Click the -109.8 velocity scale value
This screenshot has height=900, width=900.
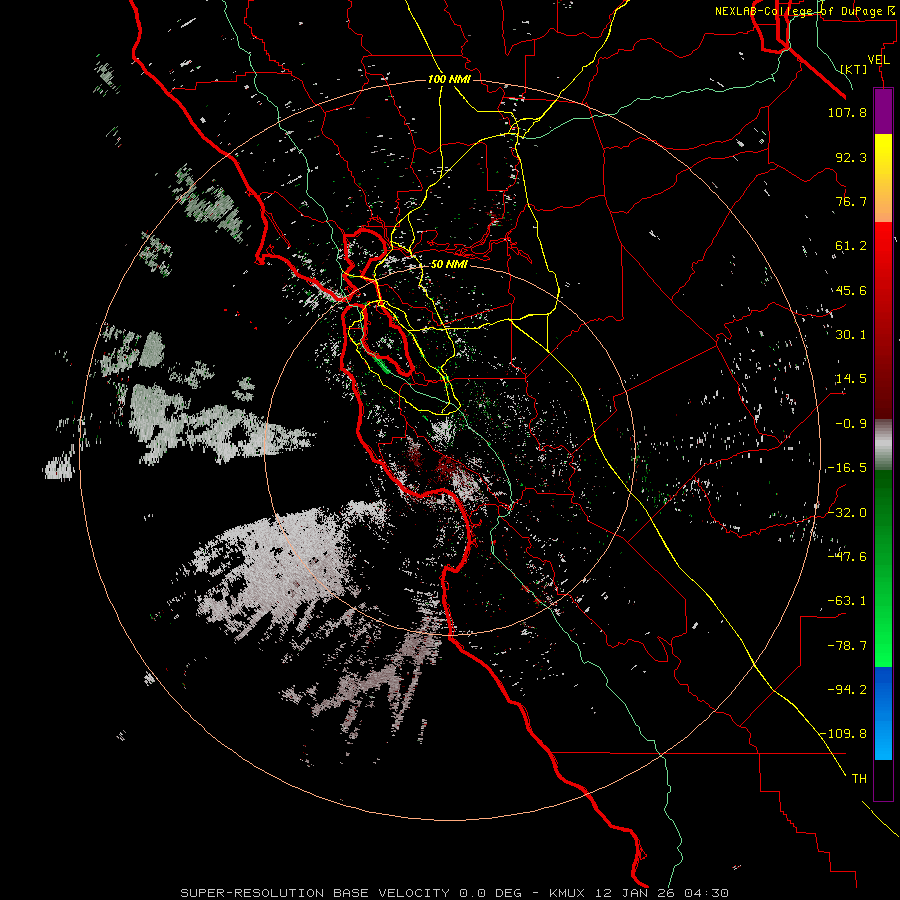pos(844,734)
